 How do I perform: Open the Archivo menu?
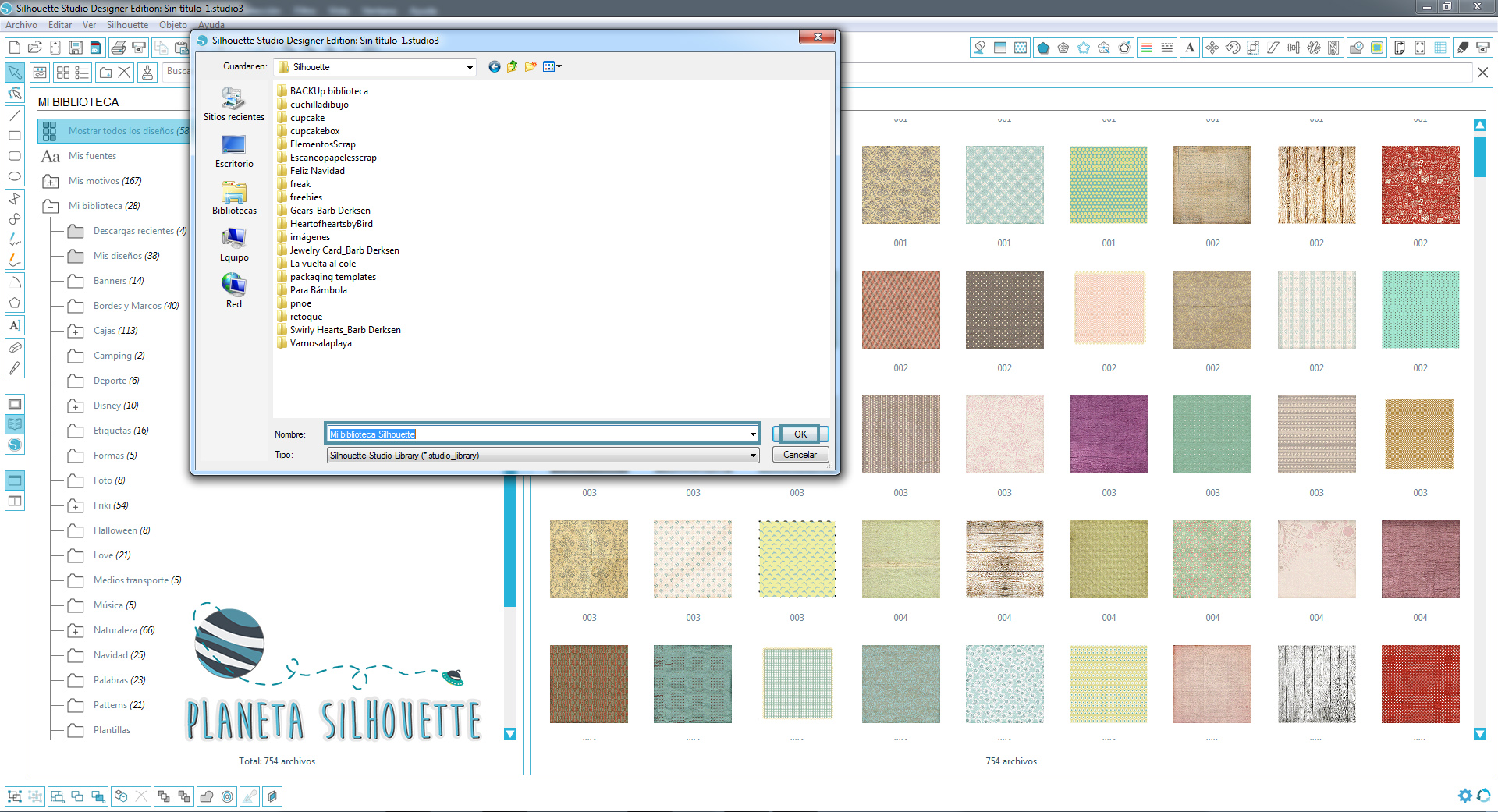(x=21, y=25)
